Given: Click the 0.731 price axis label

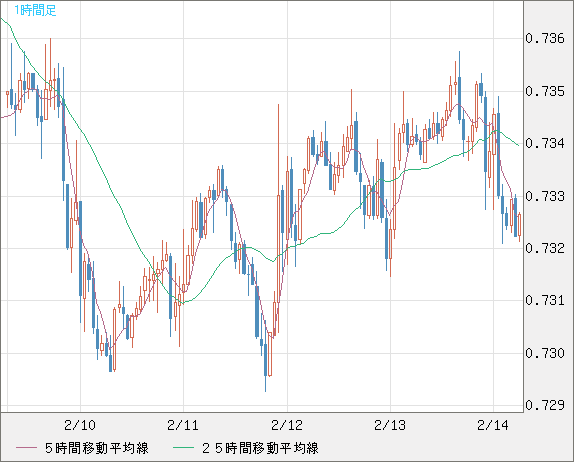Looking at the screenshot, I should pyautogui.click(x=545, y=301).
